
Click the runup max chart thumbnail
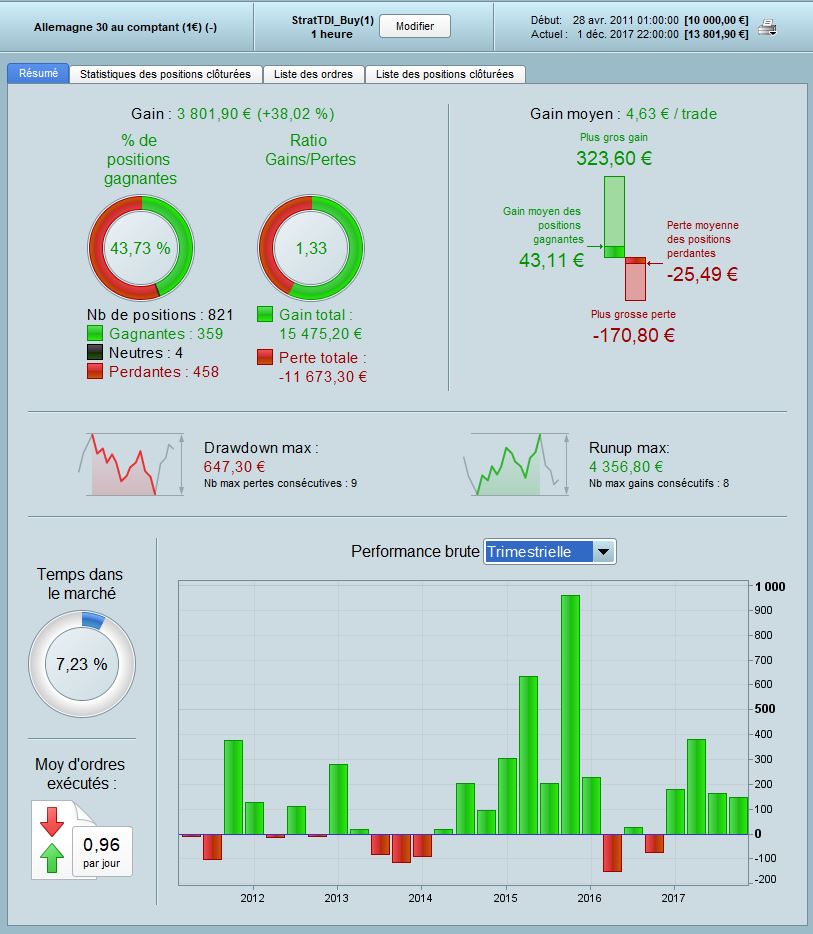point(516,465)
